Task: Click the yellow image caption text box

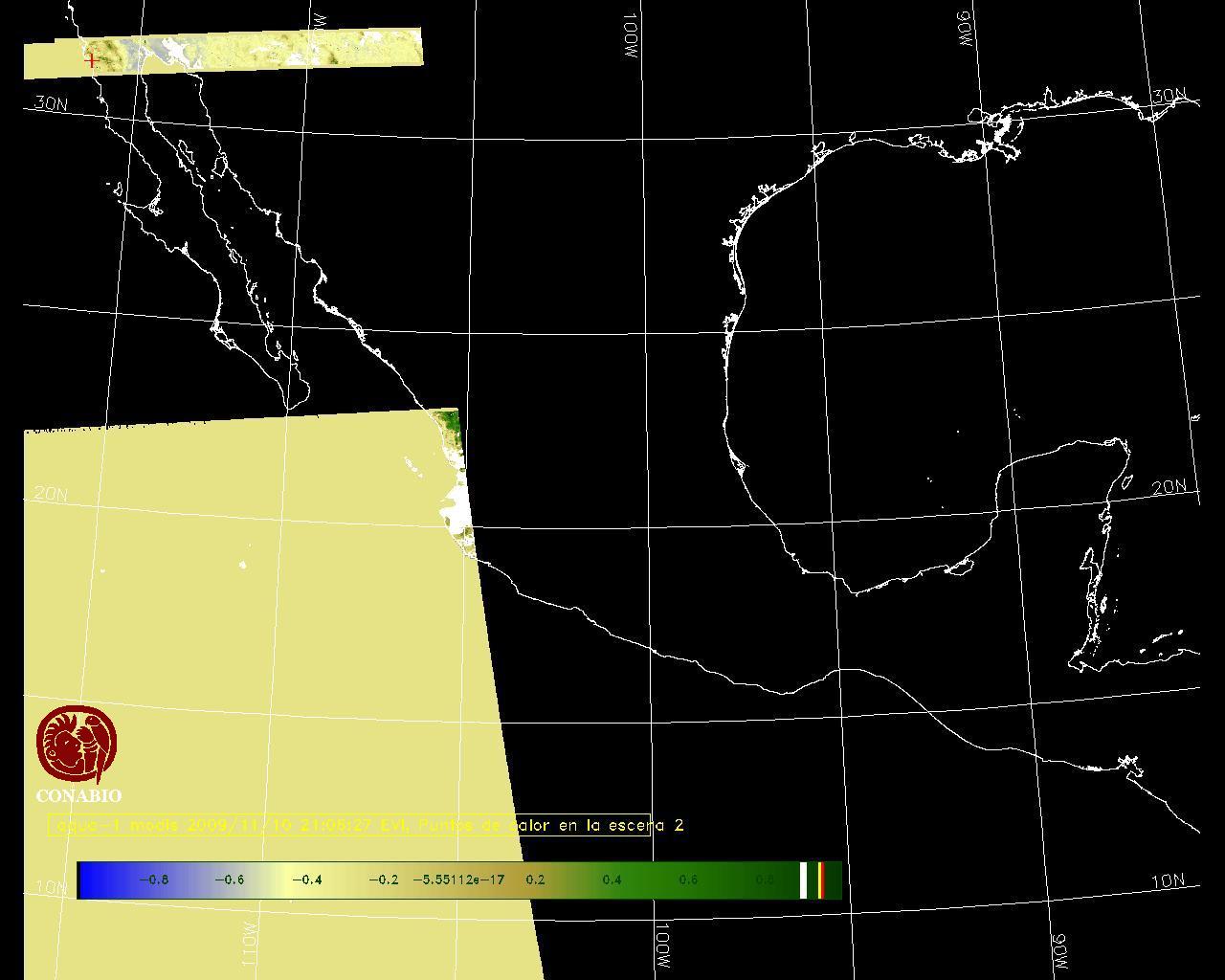Action: (349, 825)
